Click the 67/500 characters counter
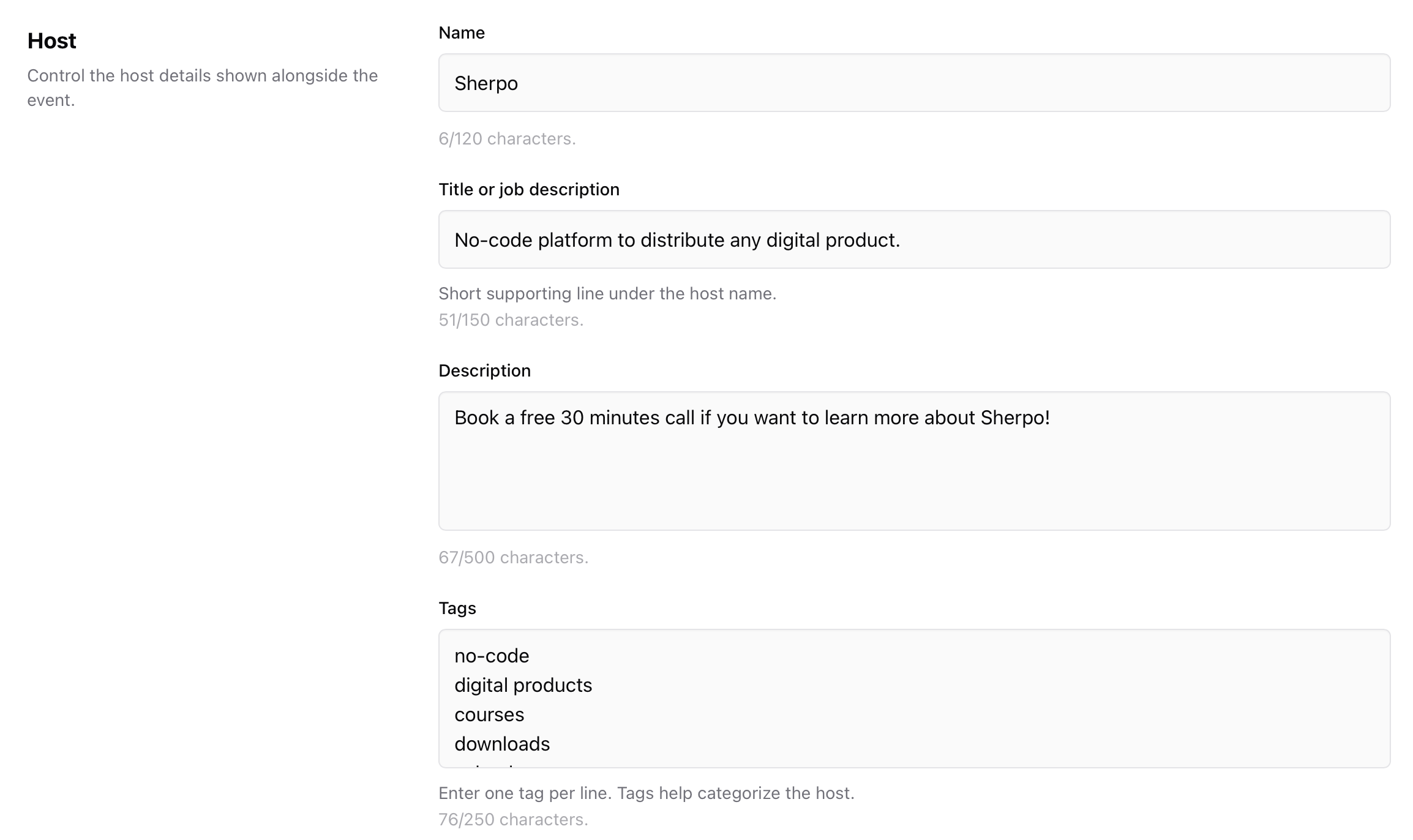This screenshot has width=1413, height=840. (514, 557)
